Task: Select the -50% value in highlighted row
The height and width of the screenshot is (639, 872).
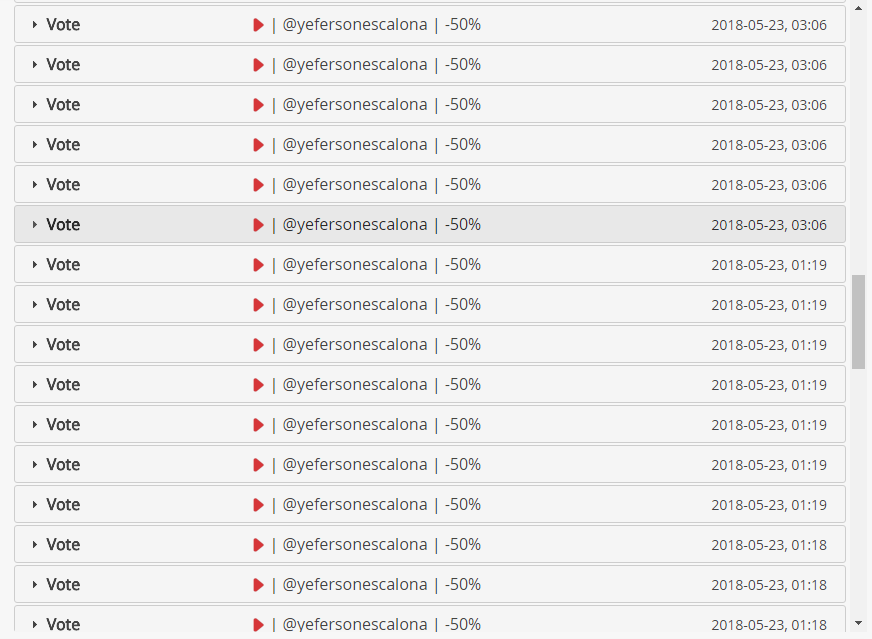Action: coord(463,224)
